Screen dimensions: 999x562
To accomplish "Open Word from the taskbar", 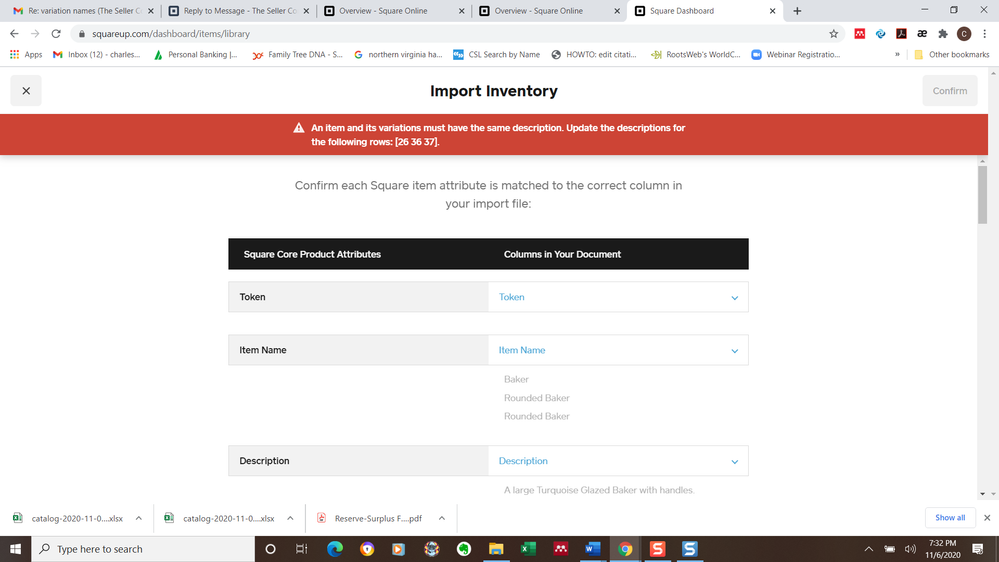I will pos(592,549).
